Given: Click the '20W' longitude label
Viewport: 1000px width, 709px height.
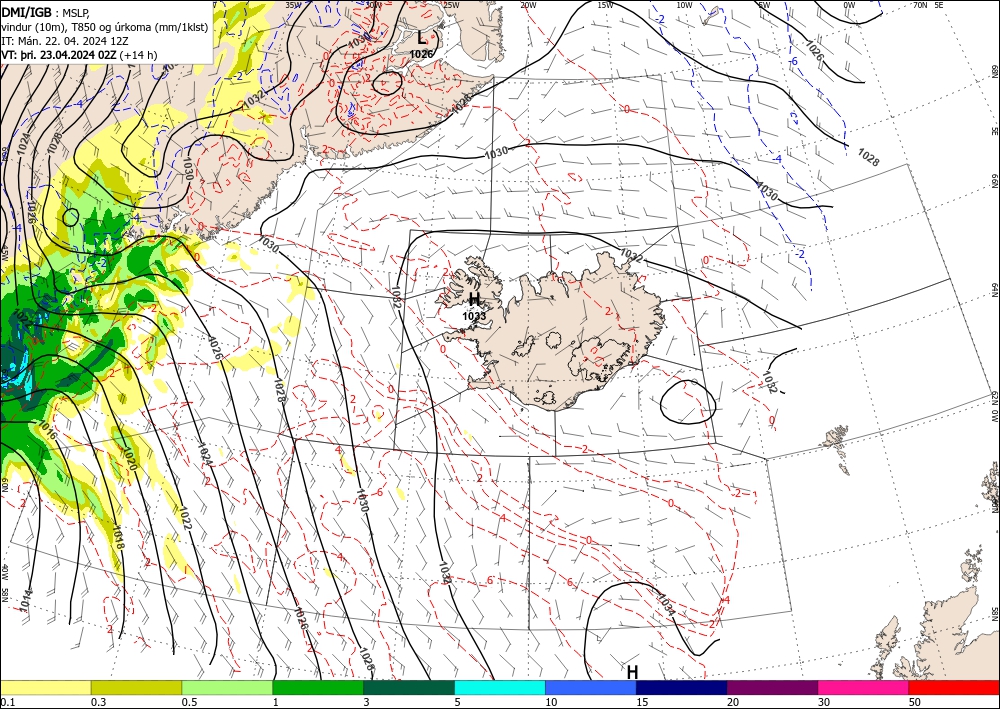Looking at the screenshot, I should click(x=528, y=5).
